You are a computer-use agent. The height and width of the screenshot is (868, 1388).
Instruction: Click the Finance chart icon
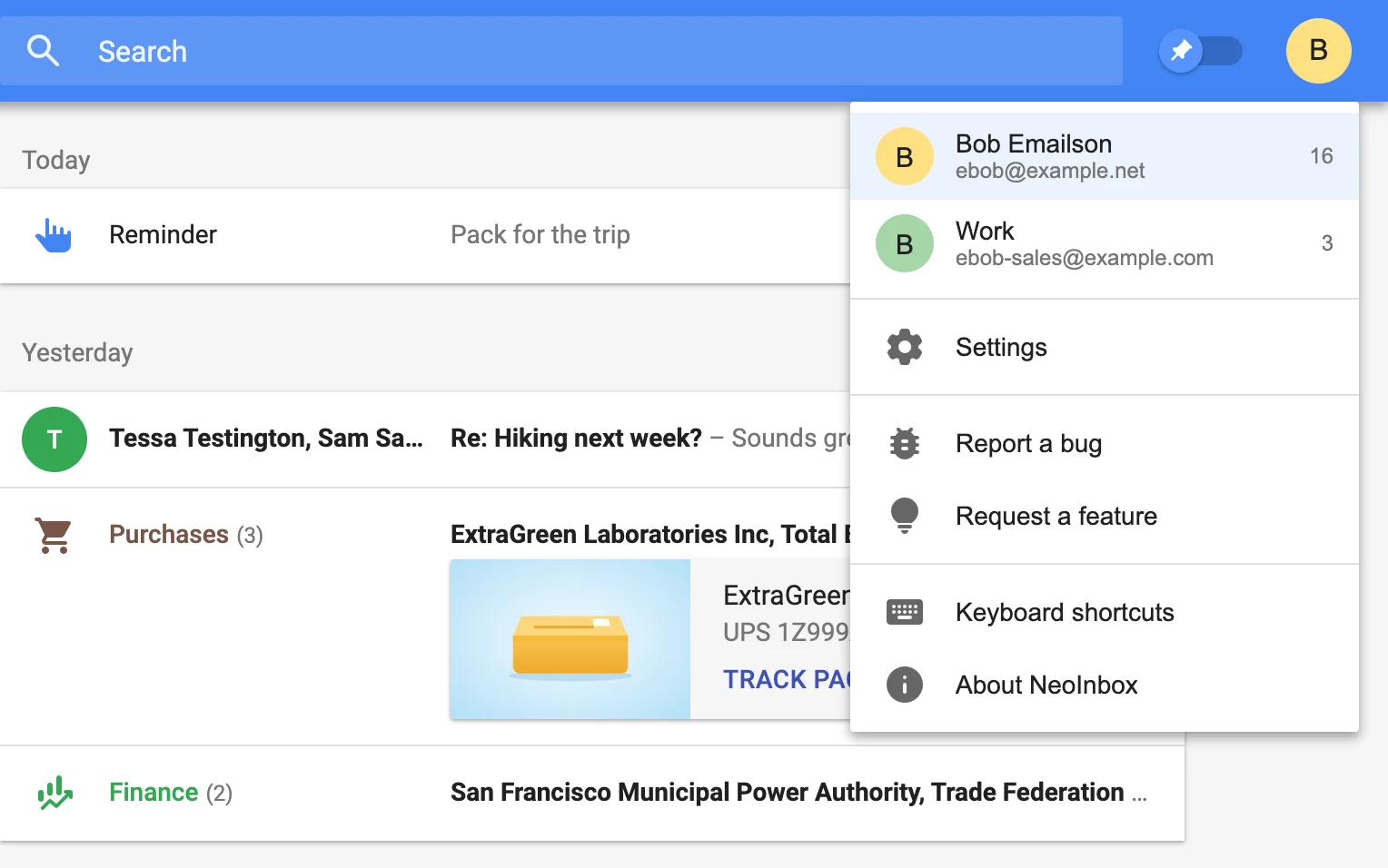[x=55, y=793]
